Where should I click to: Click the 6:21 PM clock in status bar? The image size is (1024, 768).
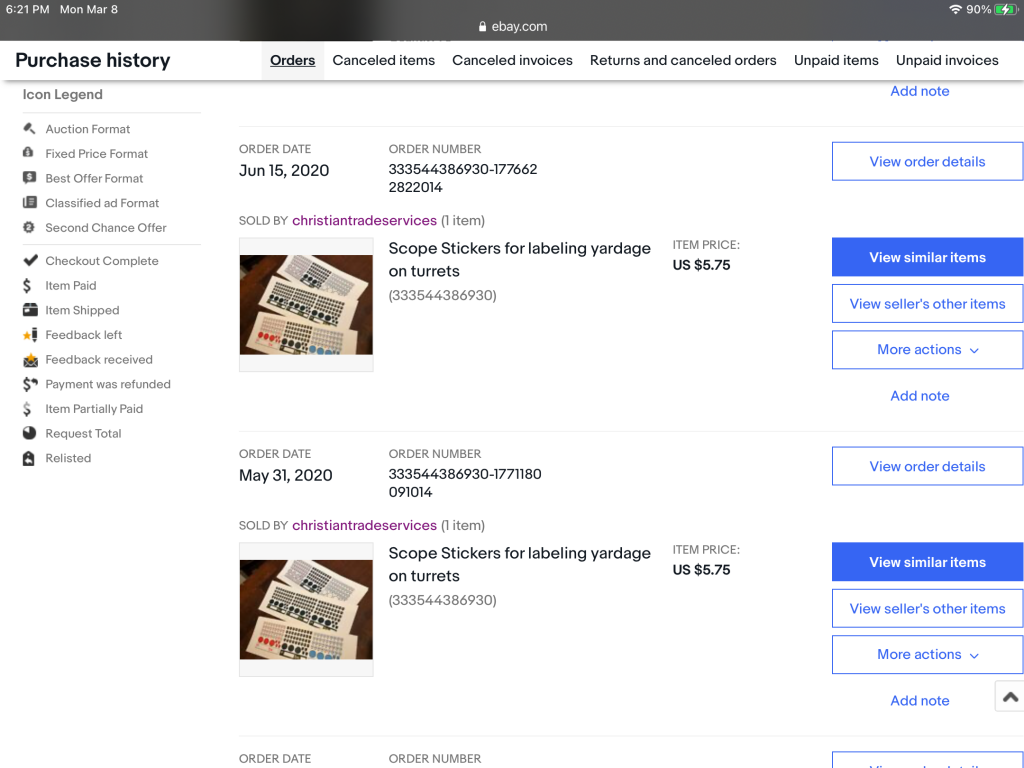tap(27, 9)
